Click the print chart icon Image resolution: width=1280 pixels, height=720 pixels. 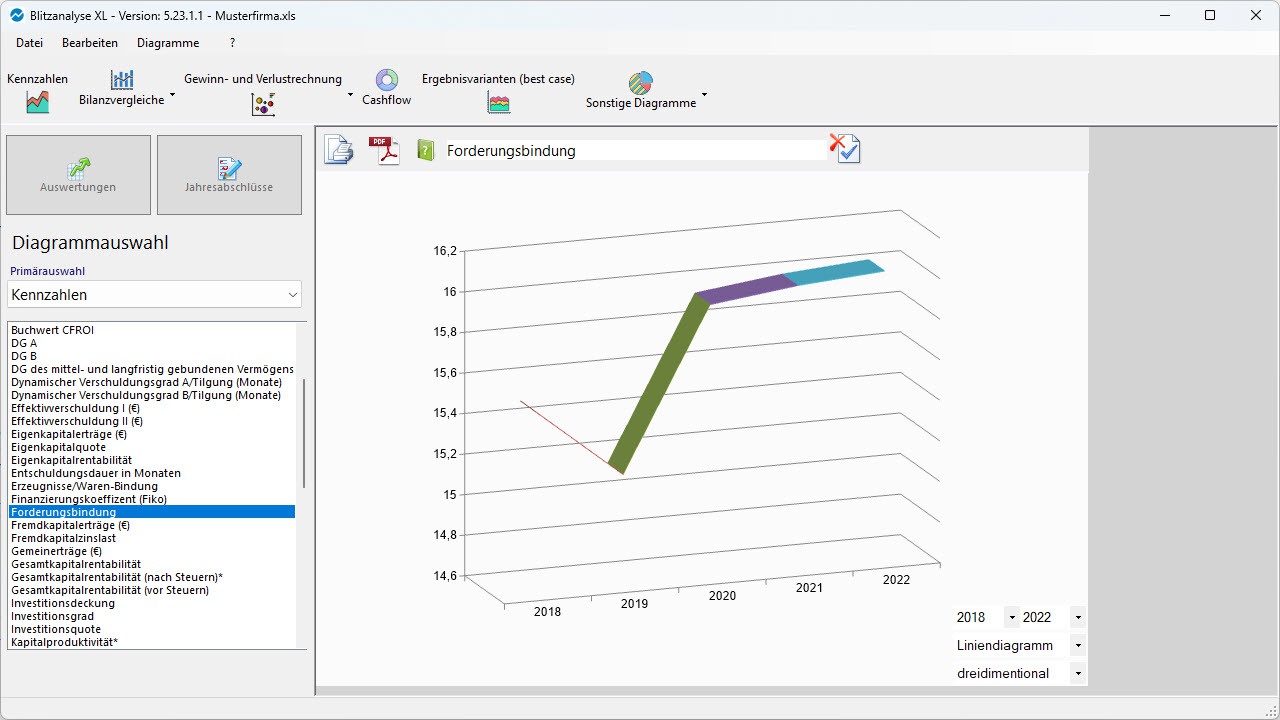[338, 150]
